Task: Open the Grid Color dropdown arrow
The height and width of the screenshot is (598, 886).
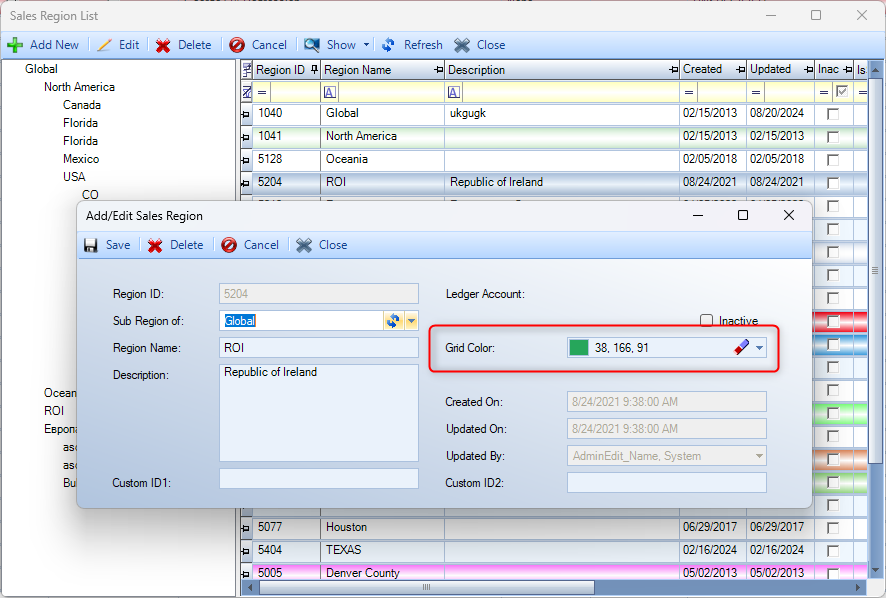Action: 759,348
